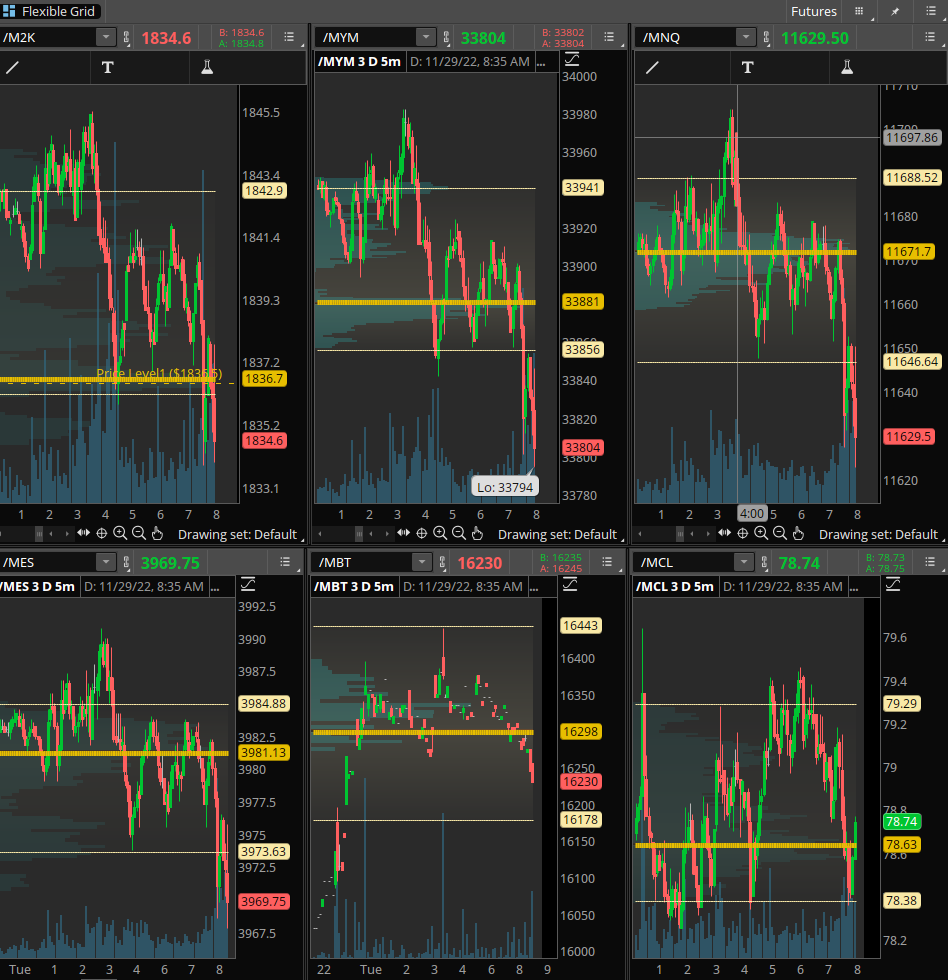Toggle the link clip icon beside /MBT symbol
The image size is (948, 980).
(442, 562)
